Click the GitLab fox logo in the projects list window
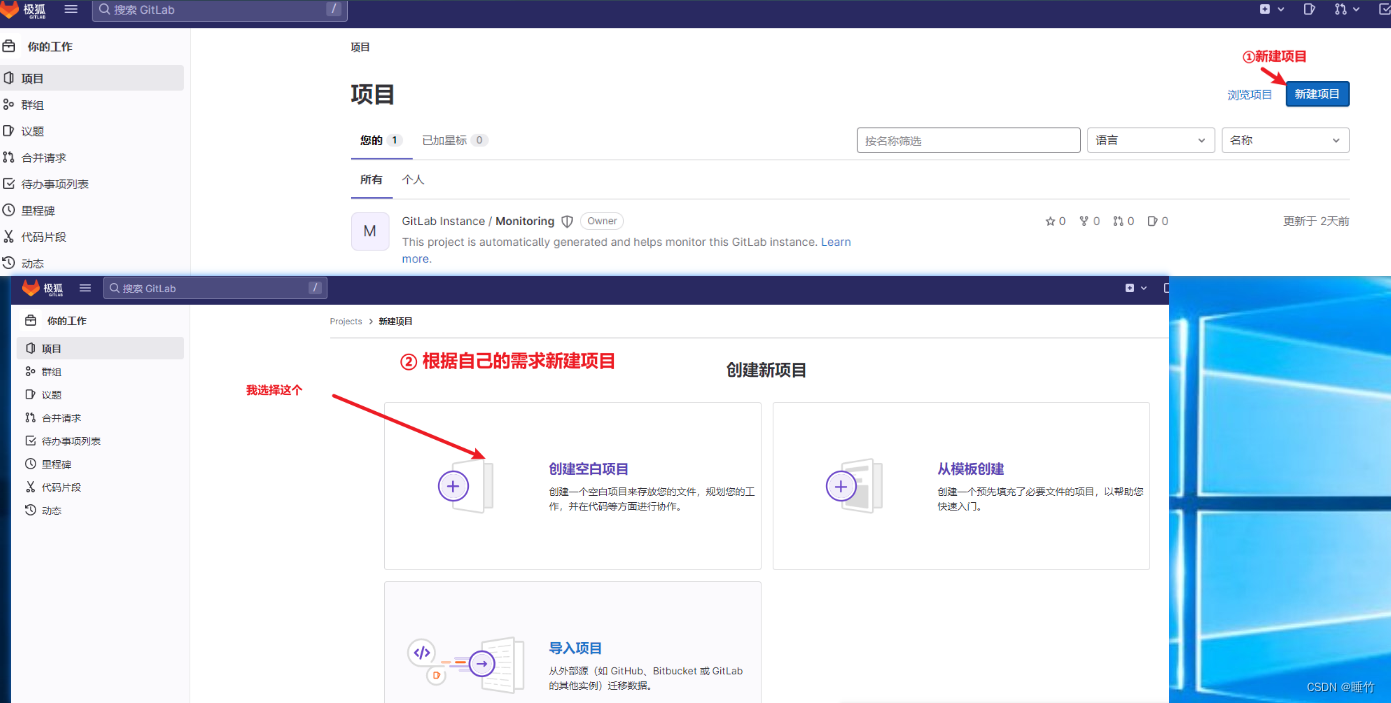The height and width of the screenshot is (703, 1391). pyautogui.click(x=10, y=9)
